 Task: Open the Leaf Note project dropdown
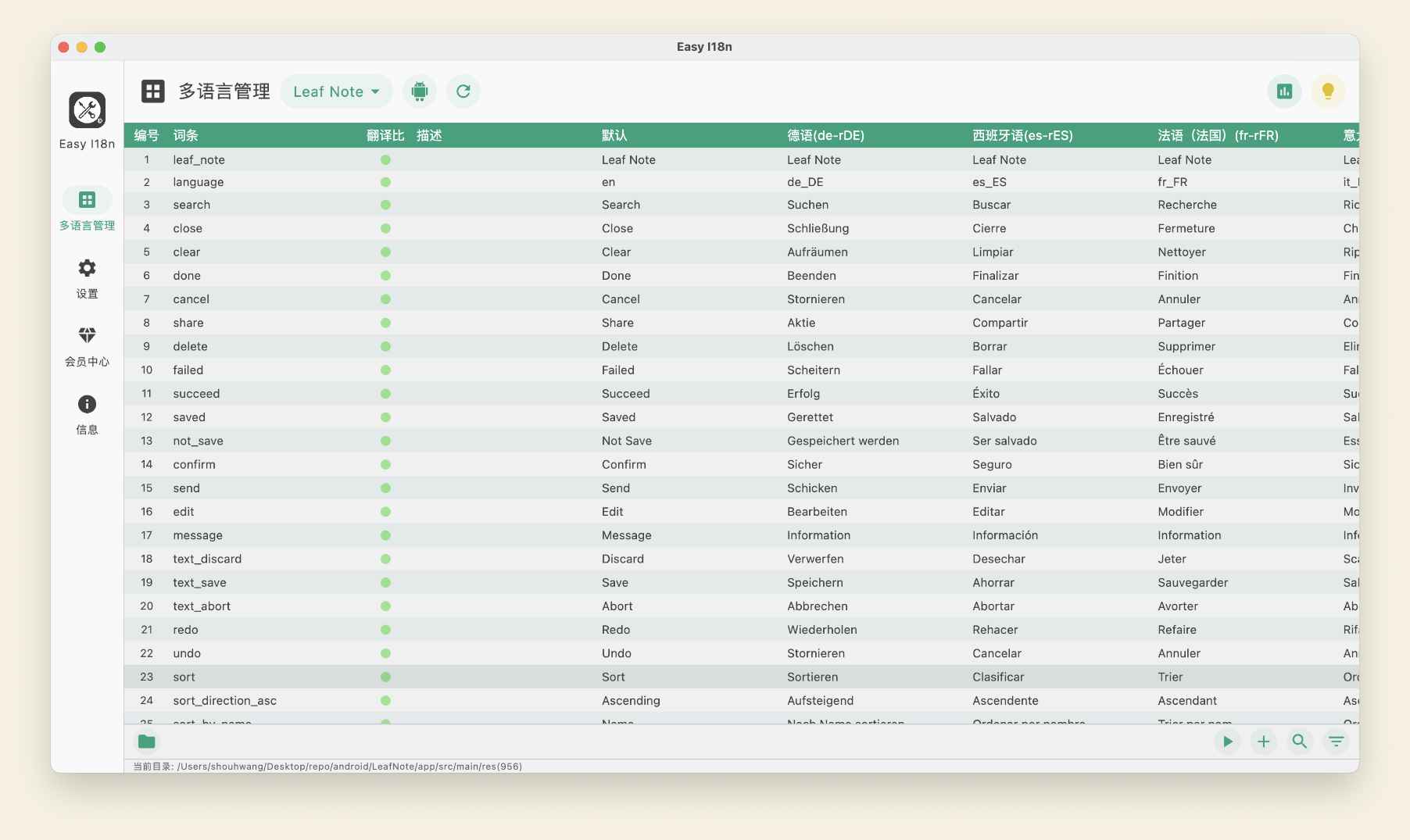click(336, 91)
